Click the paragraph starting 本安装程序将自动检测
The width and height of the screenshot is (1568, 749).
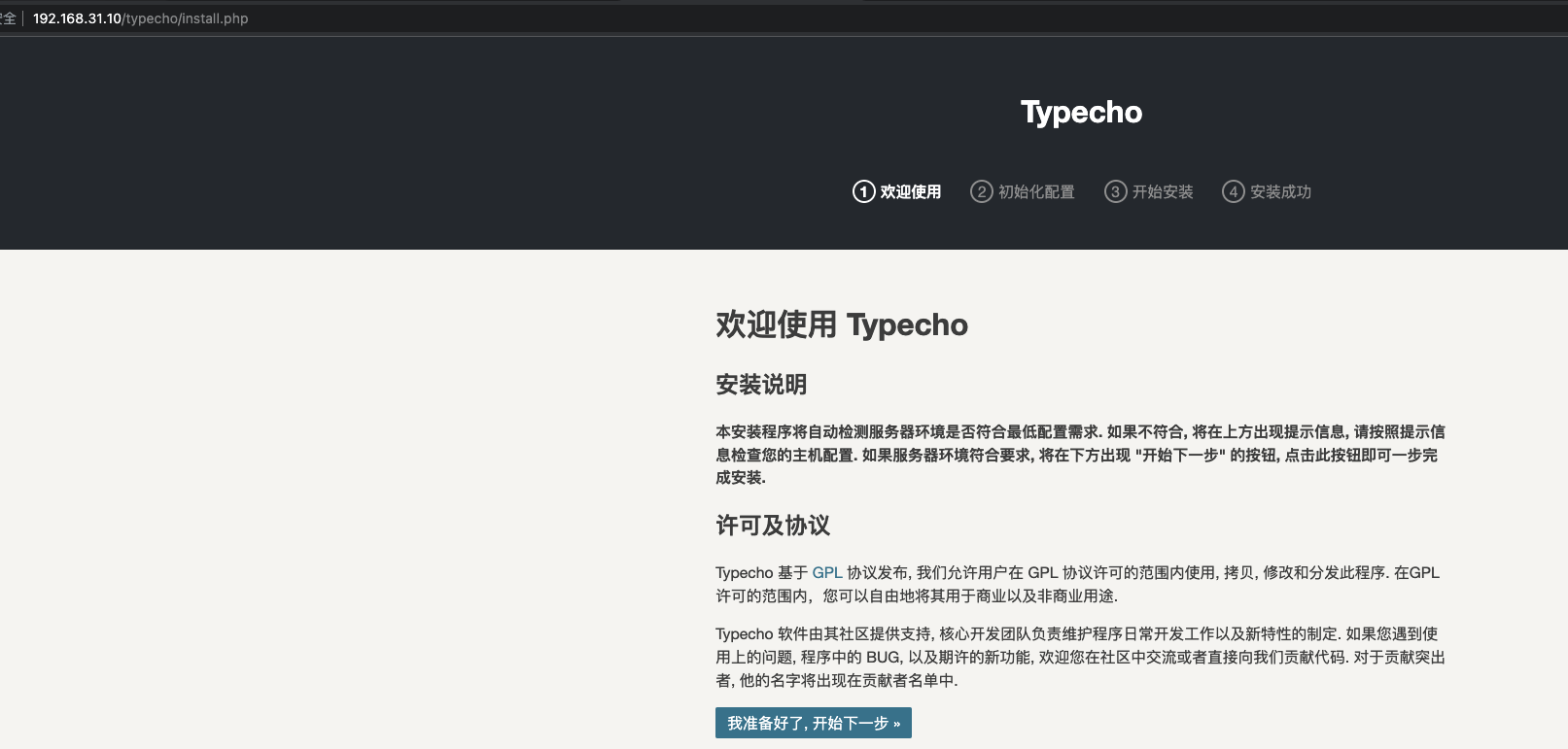[x=1080, y=455]
